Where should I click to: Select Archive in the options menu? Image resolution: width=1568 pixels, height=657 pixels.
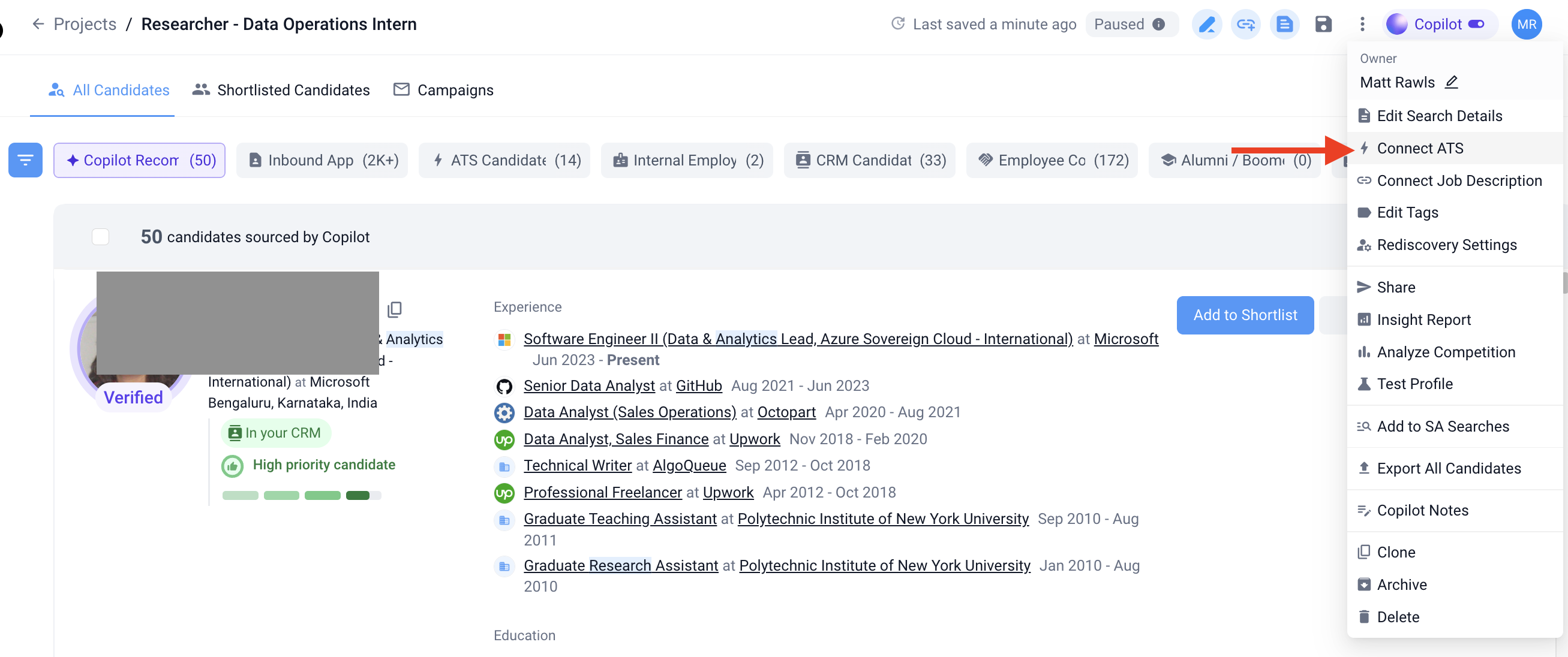1455,584
